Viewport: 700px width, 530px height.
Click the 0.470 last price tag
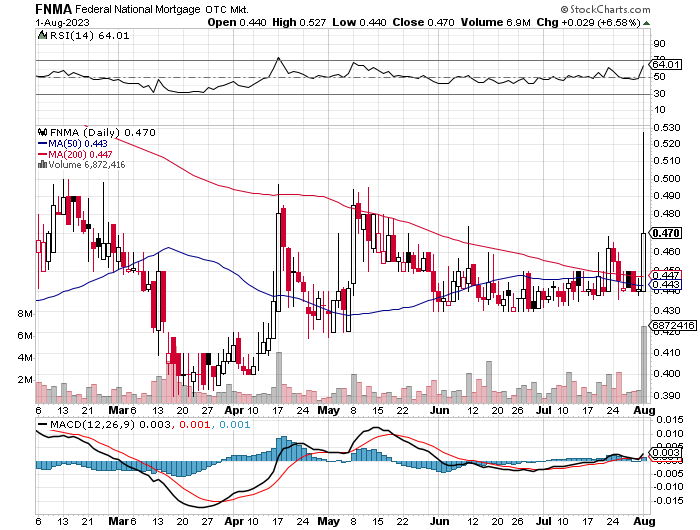[666, 233]
